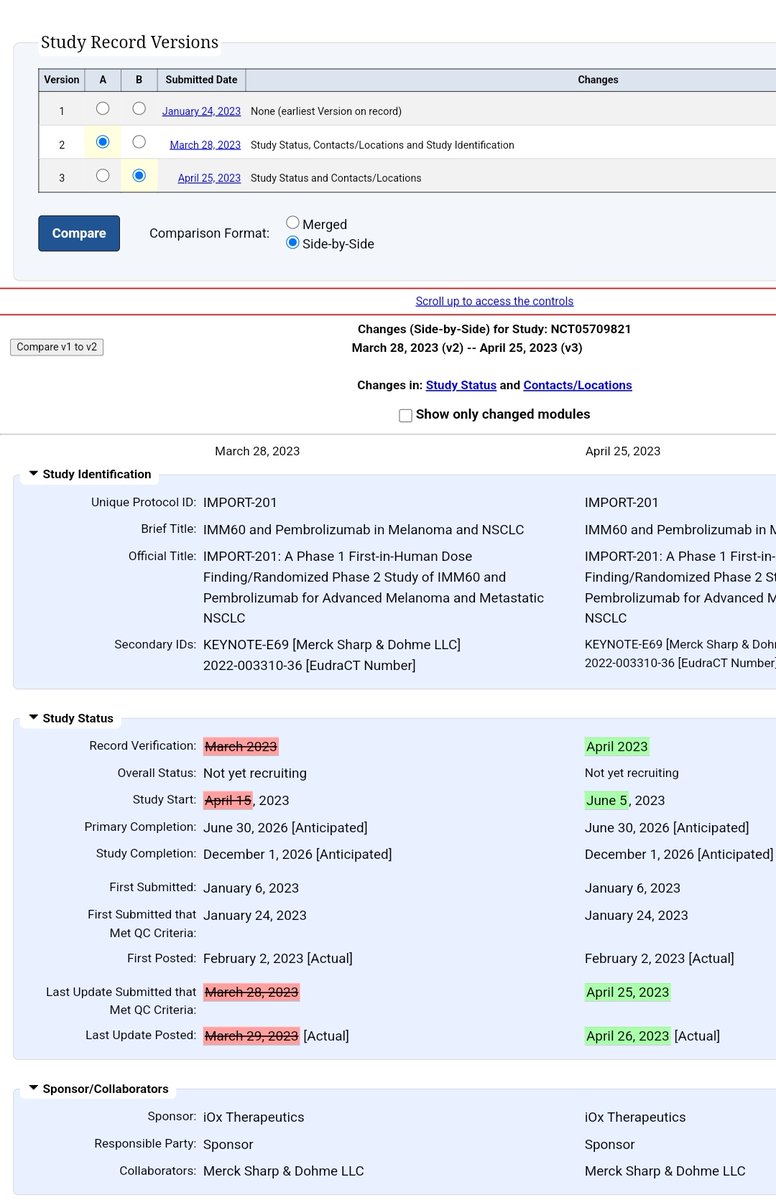
Task: Click Study Record Versions heading
Action: tap(129, 42)
